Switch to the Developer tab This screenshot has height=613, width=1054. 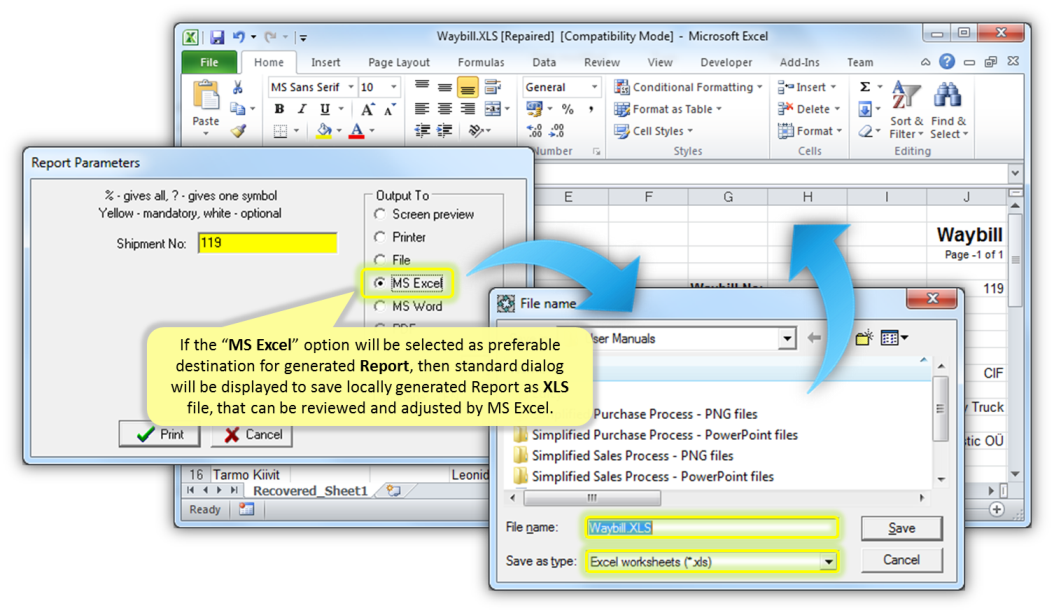click(x=726, y=62)
